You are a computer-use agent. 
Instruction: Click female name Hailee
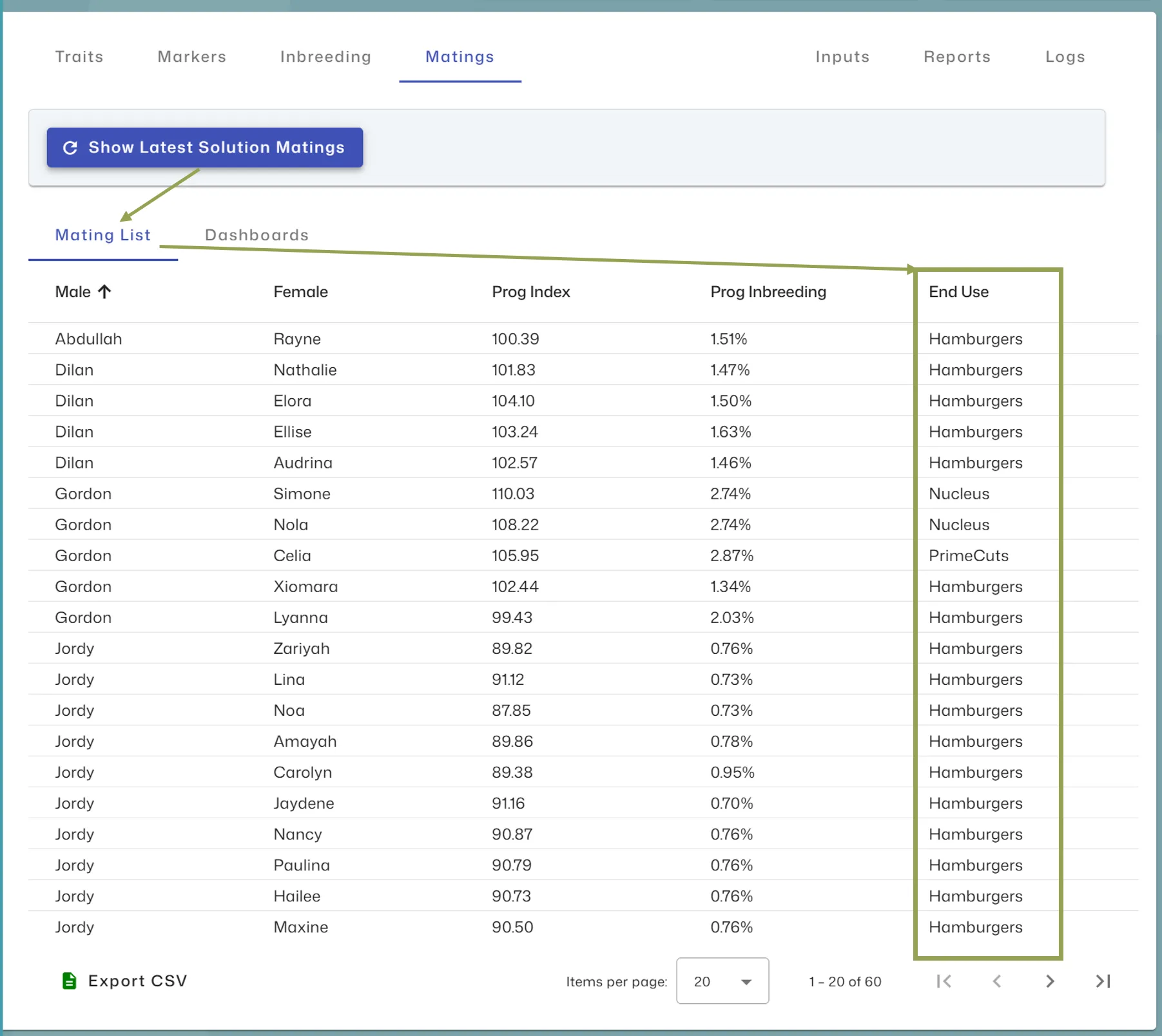point(296,896)
